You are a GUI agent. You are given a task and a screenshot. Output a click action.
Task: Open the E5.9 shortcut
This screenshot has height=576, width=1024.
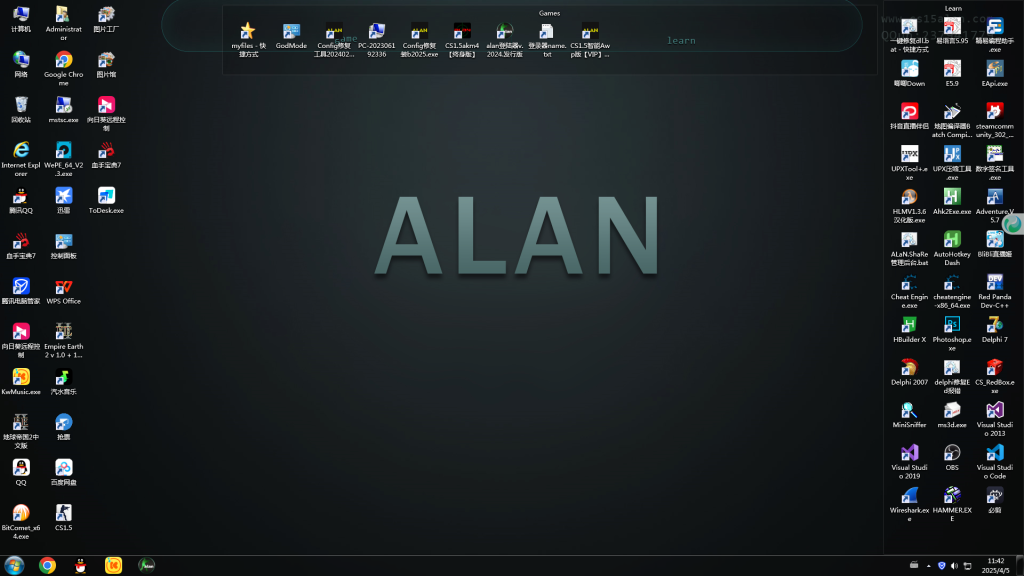[x=952, y=74]
